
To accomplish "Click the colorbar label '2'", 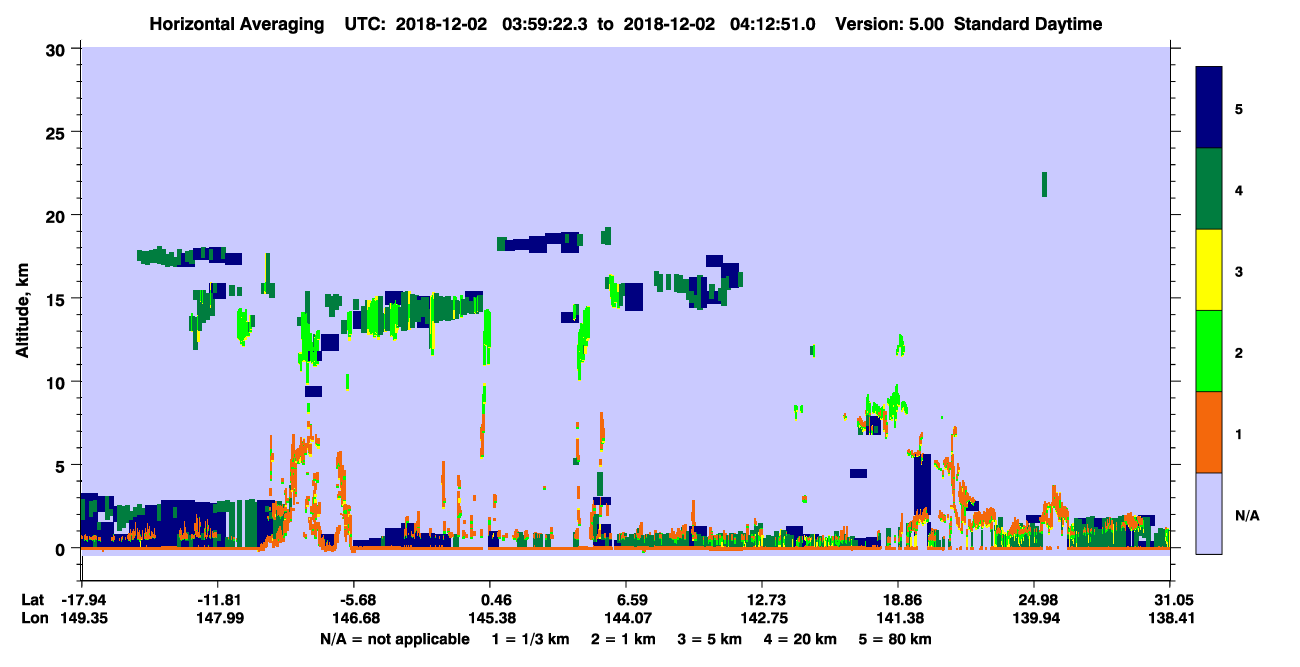I will 1238,352.
